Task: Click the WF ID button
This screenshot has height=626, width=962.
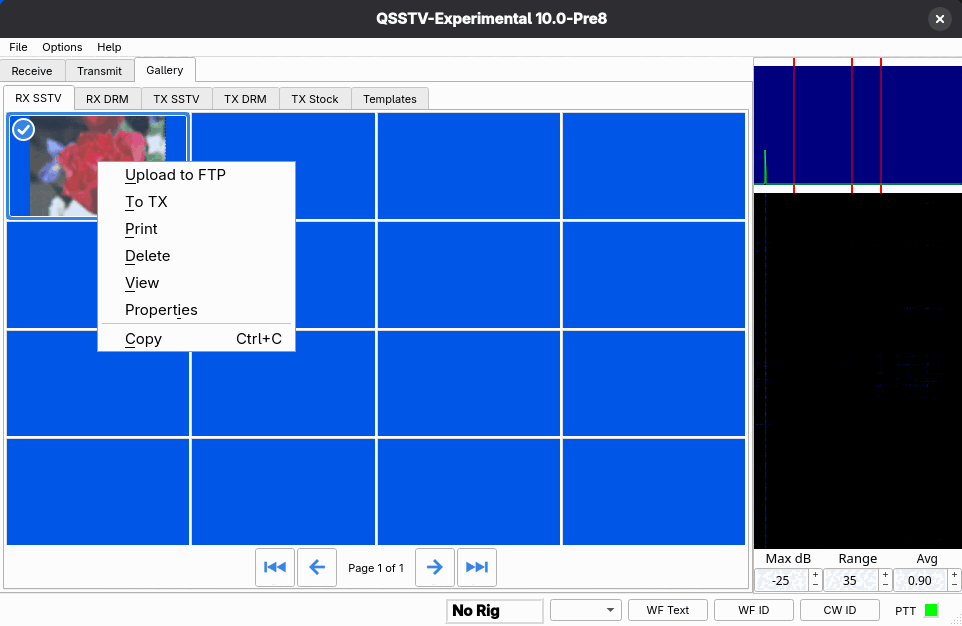Action: (753, 610)
